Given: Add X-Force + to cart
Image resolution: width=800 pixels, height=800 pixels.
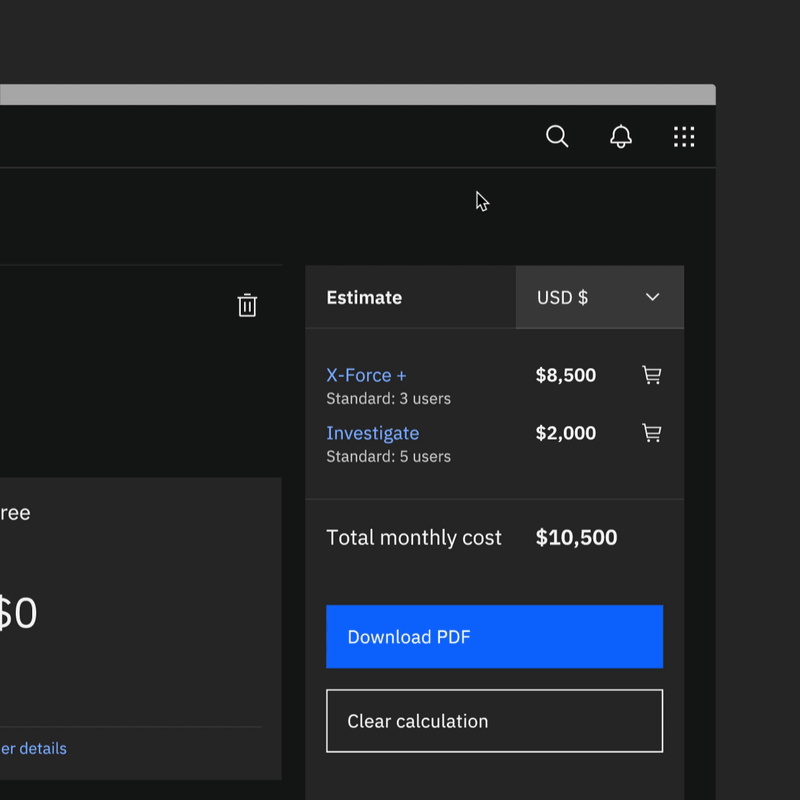Looking at the screenshot, I should (652, 375).
